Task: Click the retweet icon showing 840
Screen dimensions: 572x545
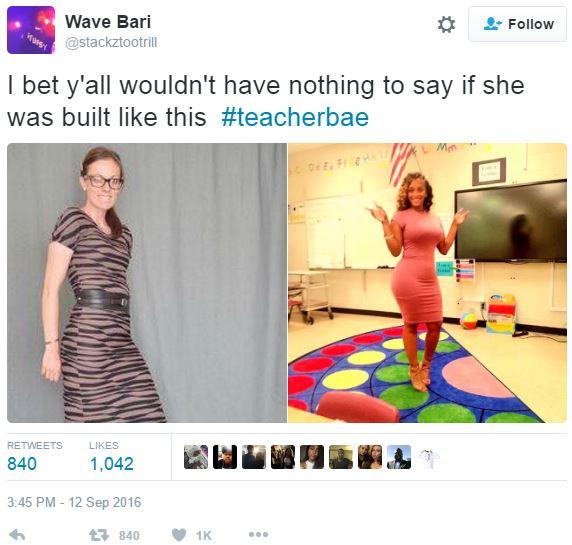Action: pos(99,535)
